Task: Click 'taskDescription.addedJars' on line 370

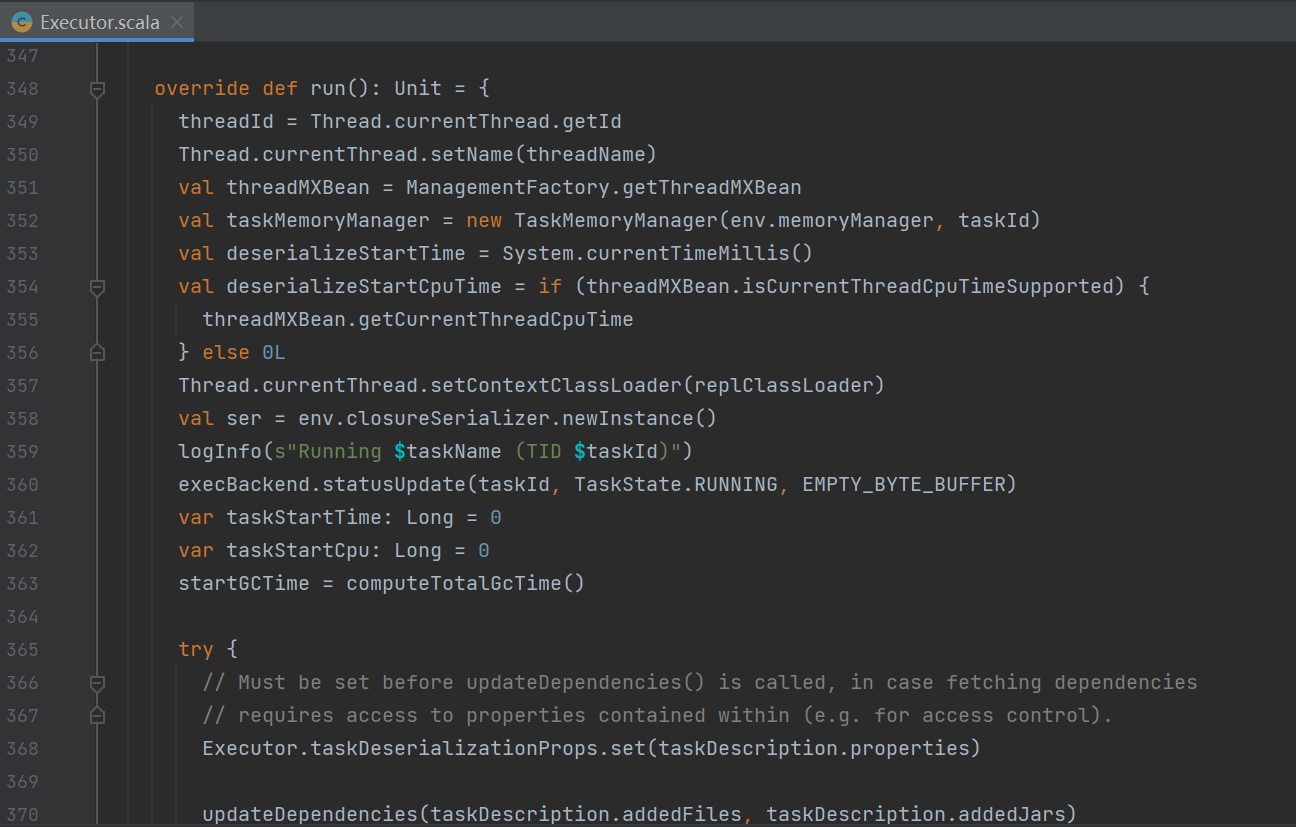Action: pos(916,814)
